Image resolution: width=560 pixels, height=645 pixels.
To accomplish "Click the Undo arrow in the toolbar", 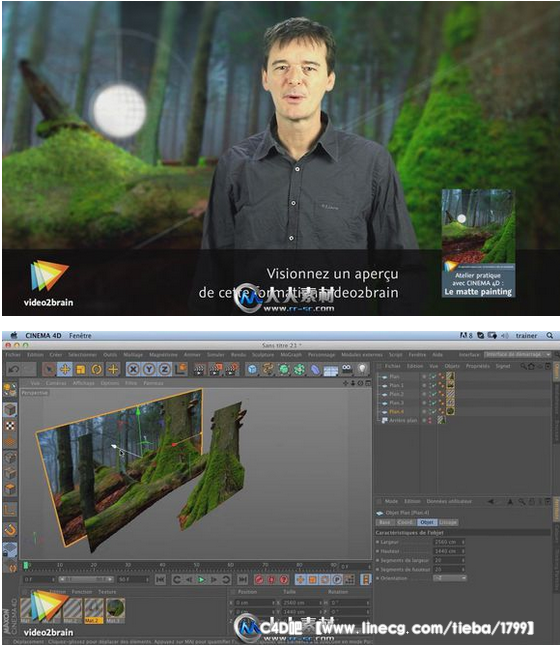I will tap(13, 369).
